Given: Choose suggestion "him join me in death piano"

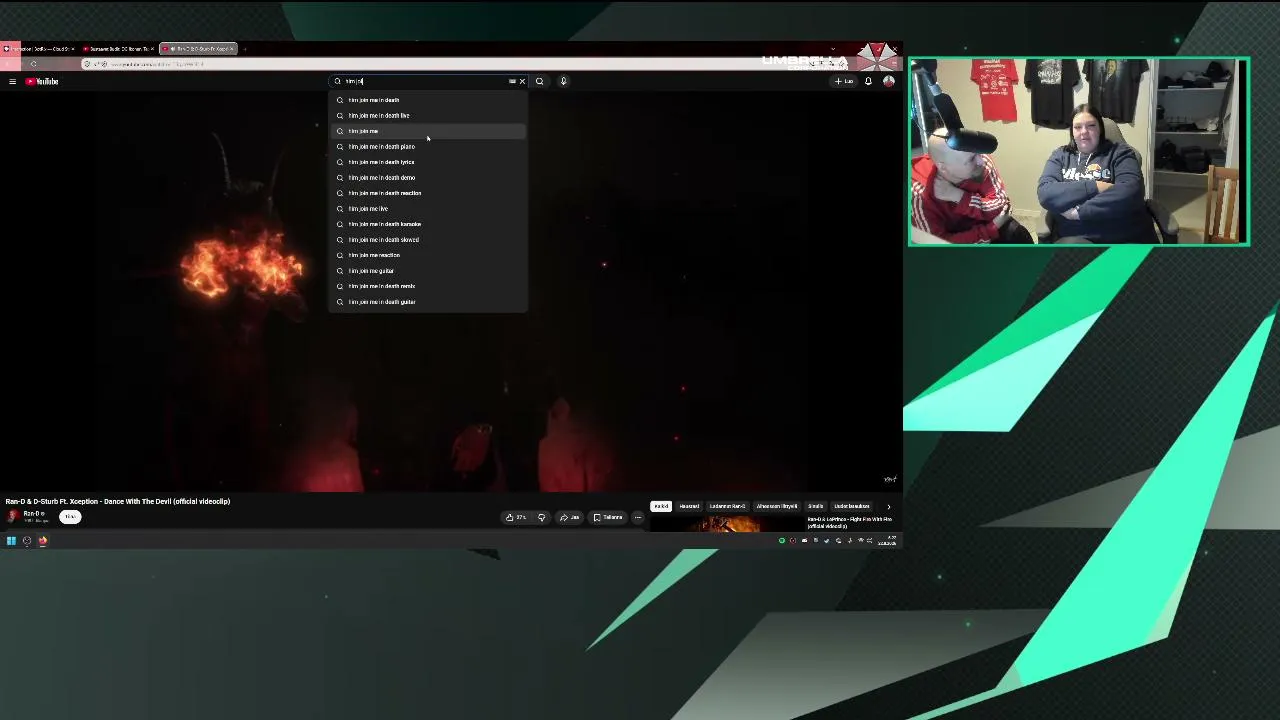Looking at the screenshot, I should [428, 146].
